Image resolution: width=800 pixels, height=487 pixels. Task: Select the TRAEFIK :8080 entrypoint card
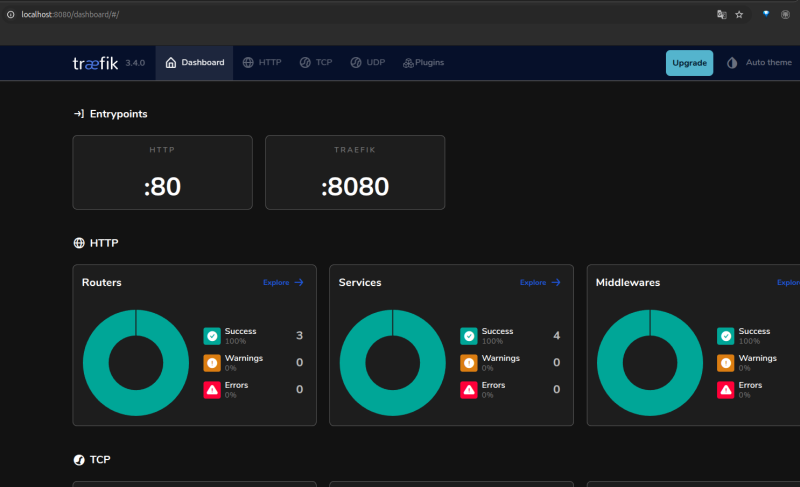point(354,172)
